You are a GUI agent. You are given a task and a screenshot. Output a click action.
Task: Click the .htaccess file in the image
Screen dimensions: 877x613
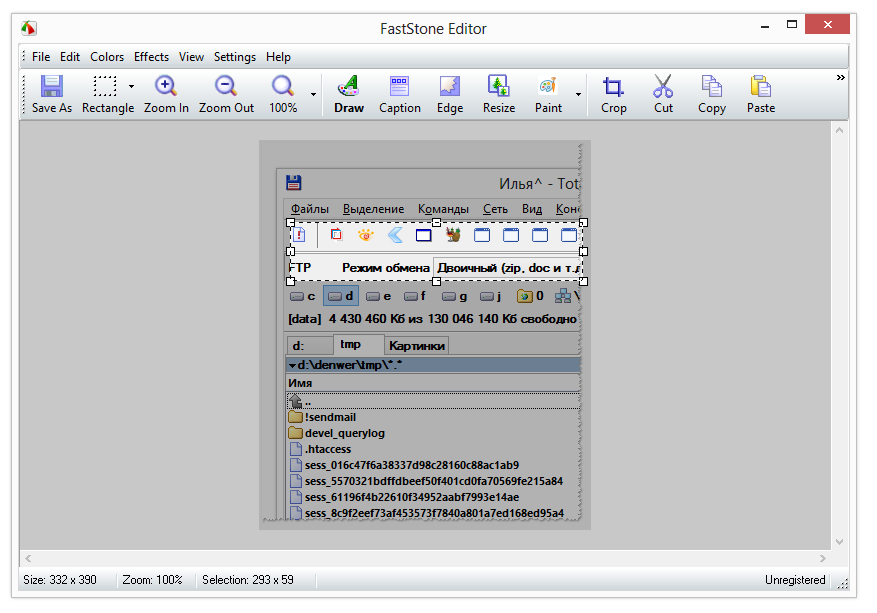[x=320, y=449]
